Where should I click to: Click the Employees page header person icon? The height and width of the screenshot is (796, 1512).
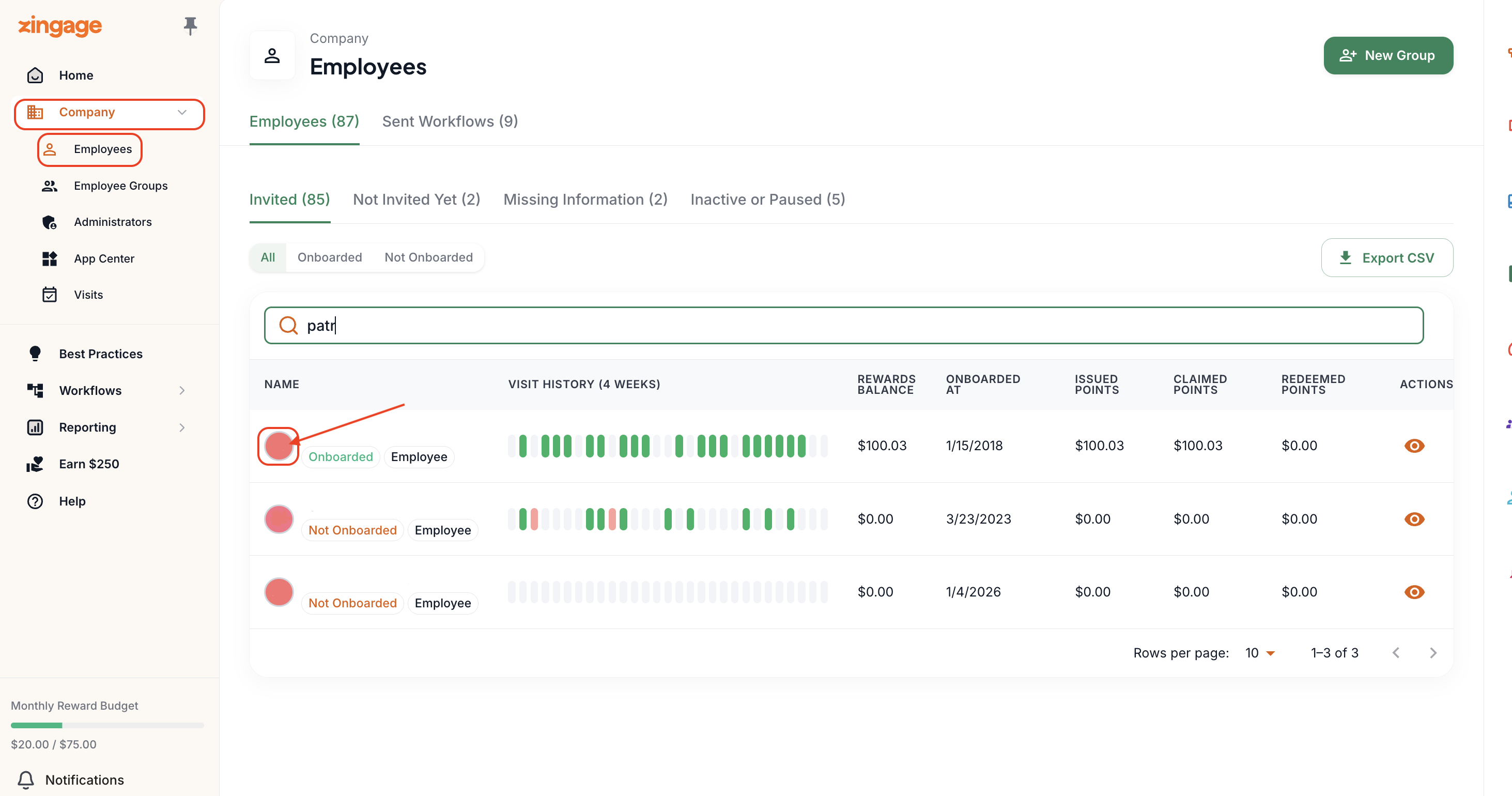click(x=272, y=56)
